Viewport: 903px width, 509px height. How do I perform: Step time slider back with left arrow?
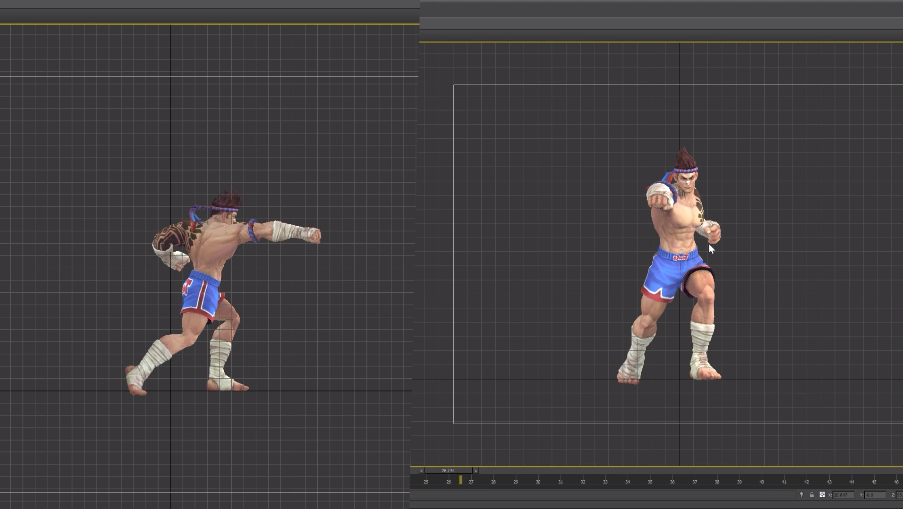[x=421, y=470]
